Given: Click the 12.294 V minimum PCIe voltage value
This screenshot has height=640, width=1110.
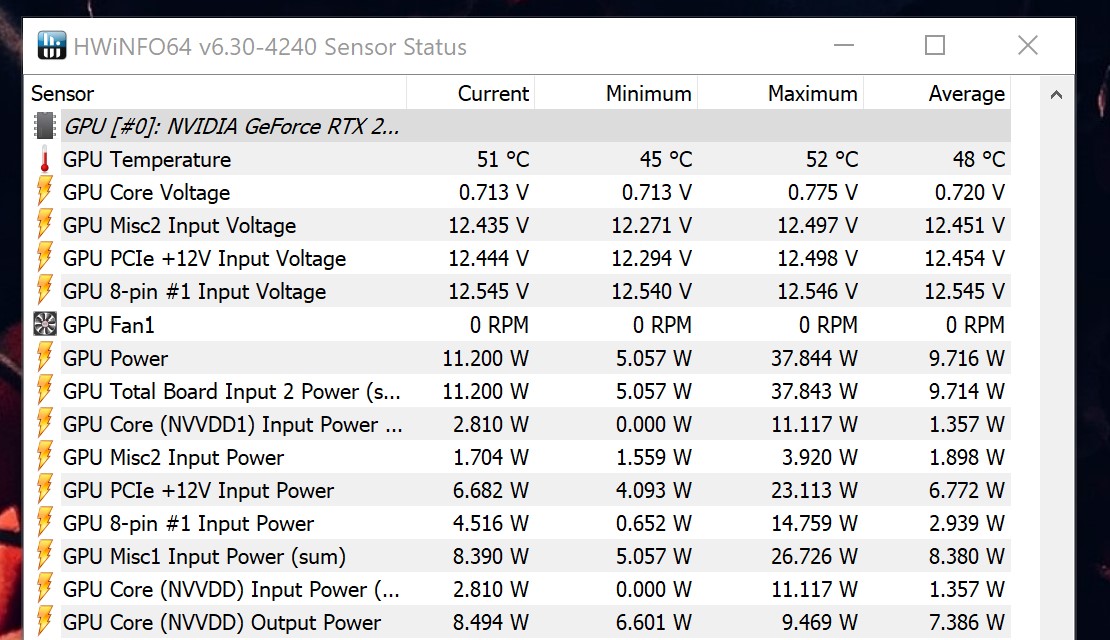Looking at the screenshot, I should click(x=651, y=258).
